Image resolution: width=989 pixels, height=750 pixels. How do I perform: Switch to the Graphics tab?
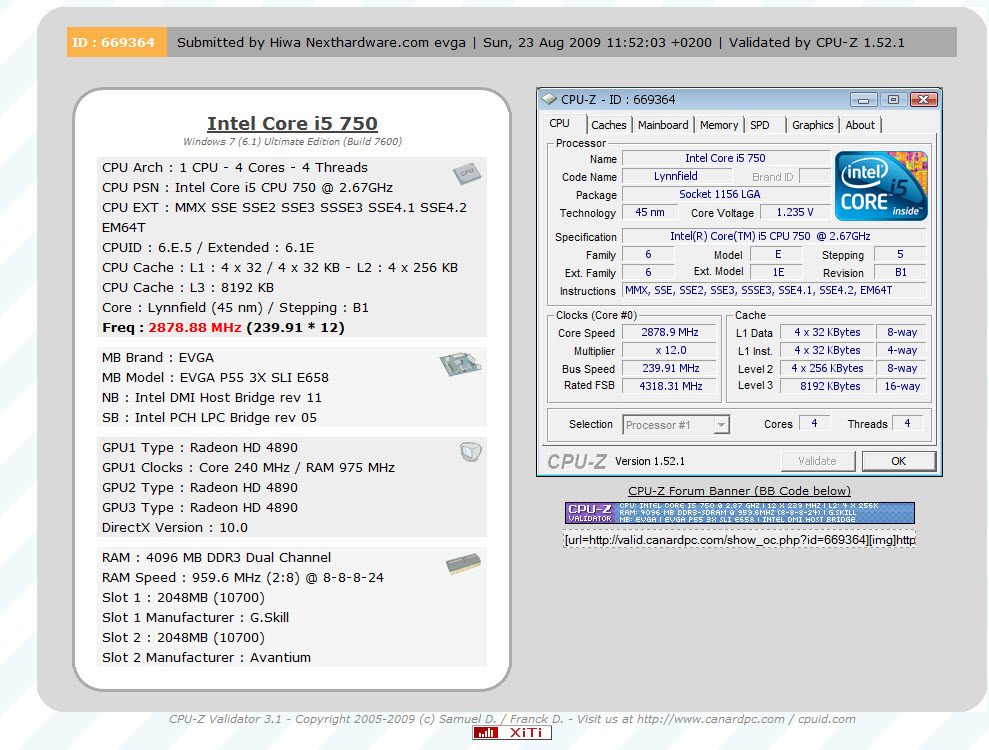point(812,125)
